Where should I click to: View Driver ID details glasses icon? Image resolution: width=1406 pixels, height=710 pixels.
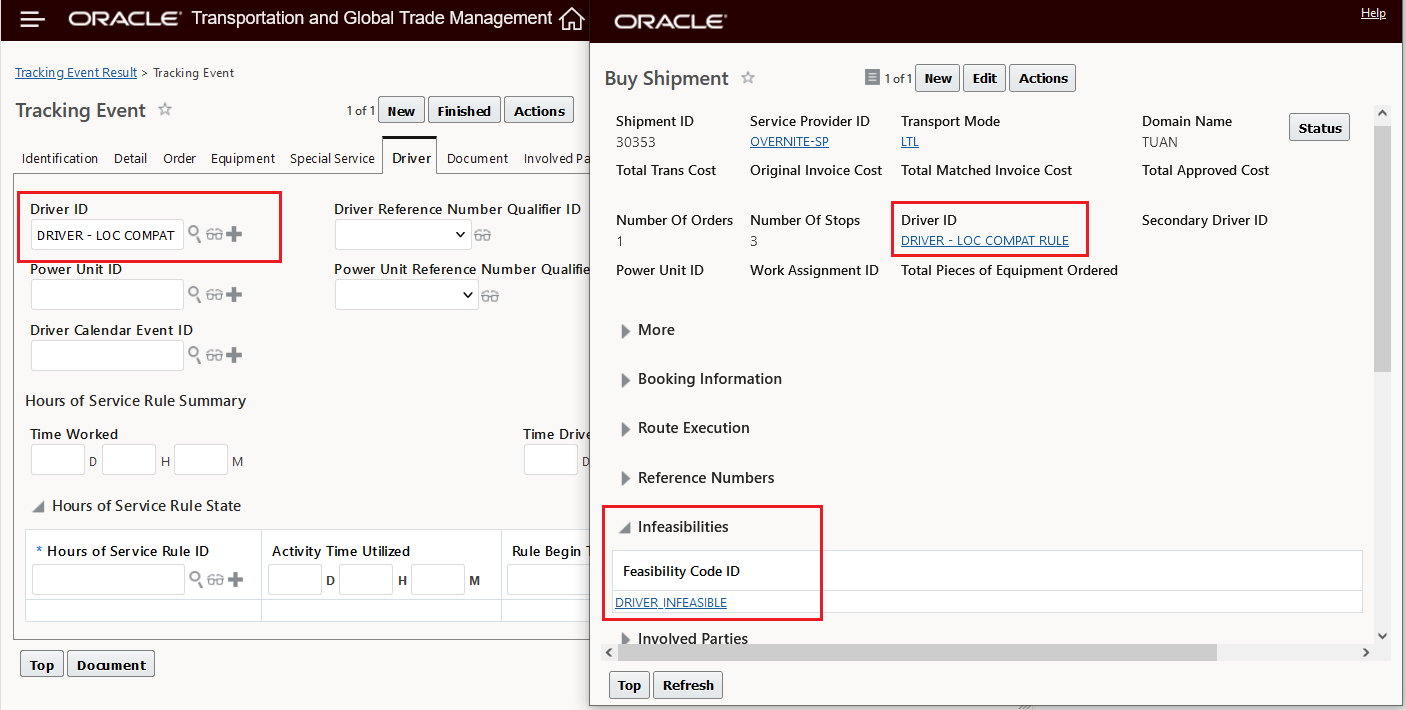click(214, 235)
